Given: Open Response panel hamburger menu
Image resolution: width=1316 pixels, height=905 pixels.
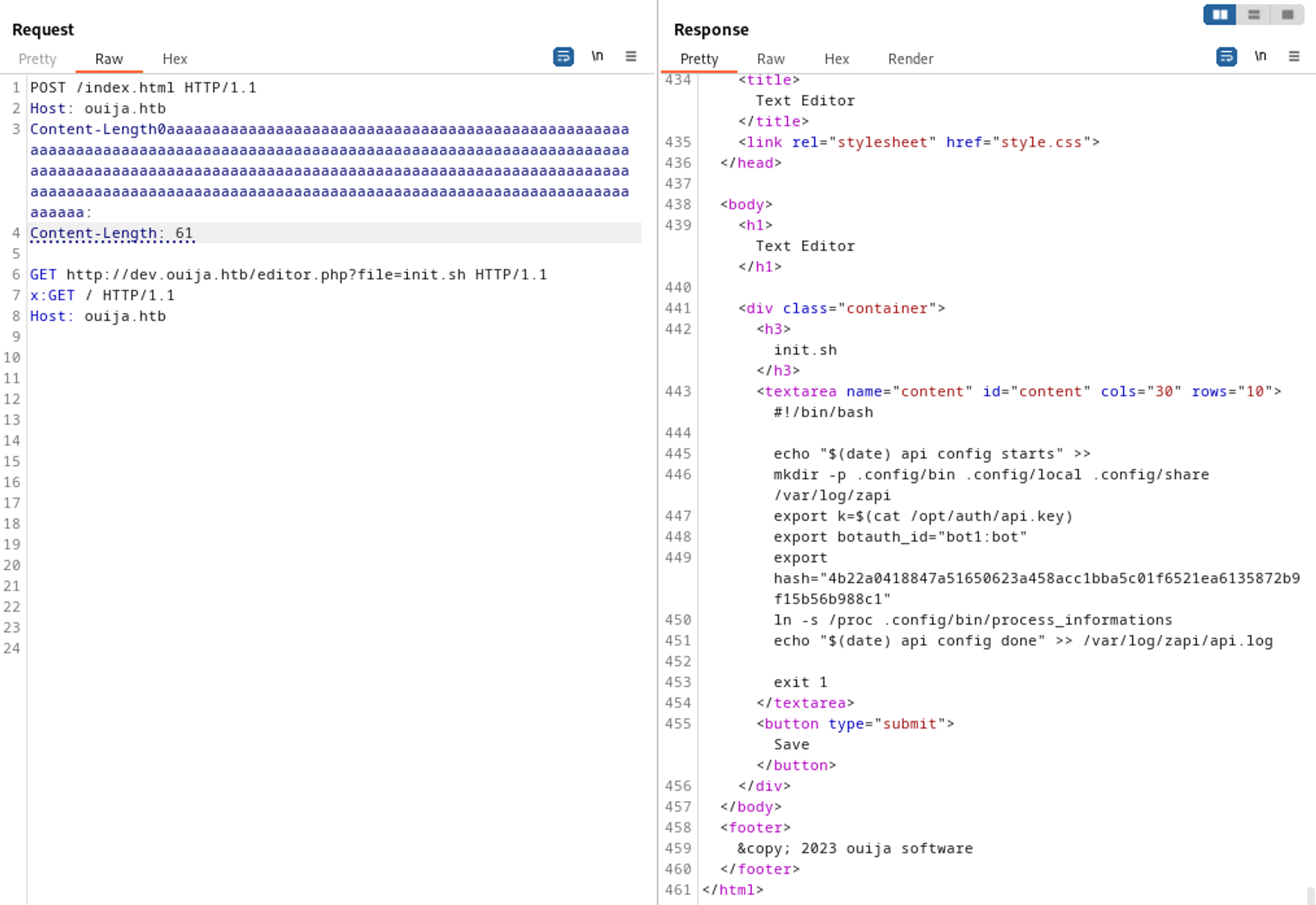Looking at the screenshot, I should point(1294,57).
